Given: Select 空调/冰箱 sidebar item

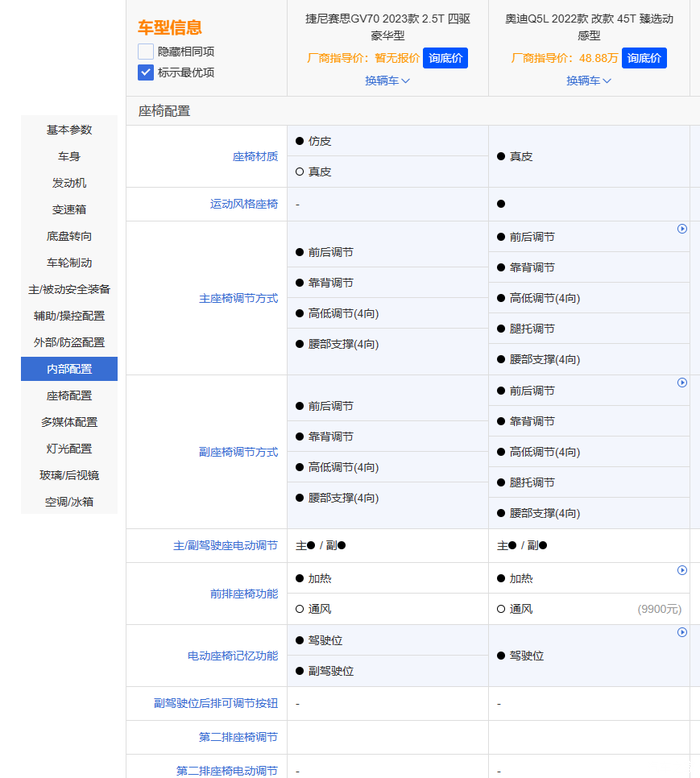Looking at the screenshot, I should click(x=69, y=502).
